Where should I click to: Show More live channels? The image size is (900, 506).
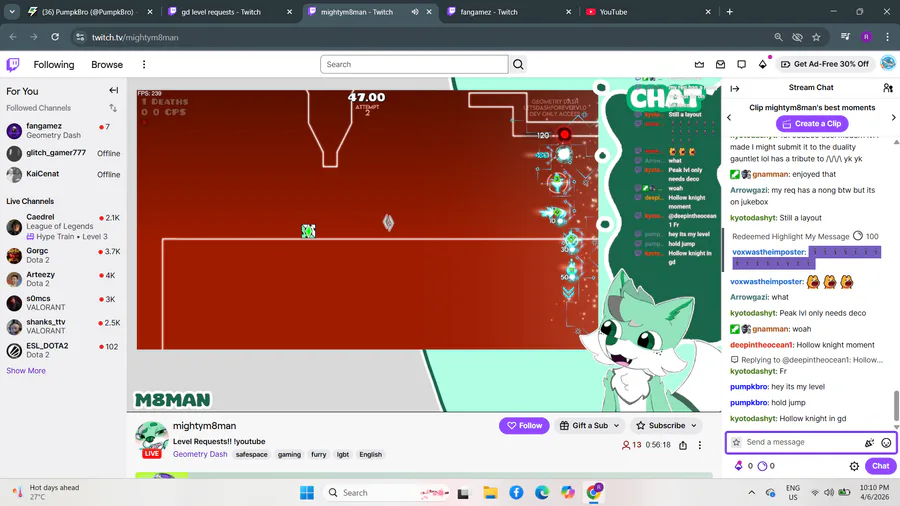tap(26, 371)
